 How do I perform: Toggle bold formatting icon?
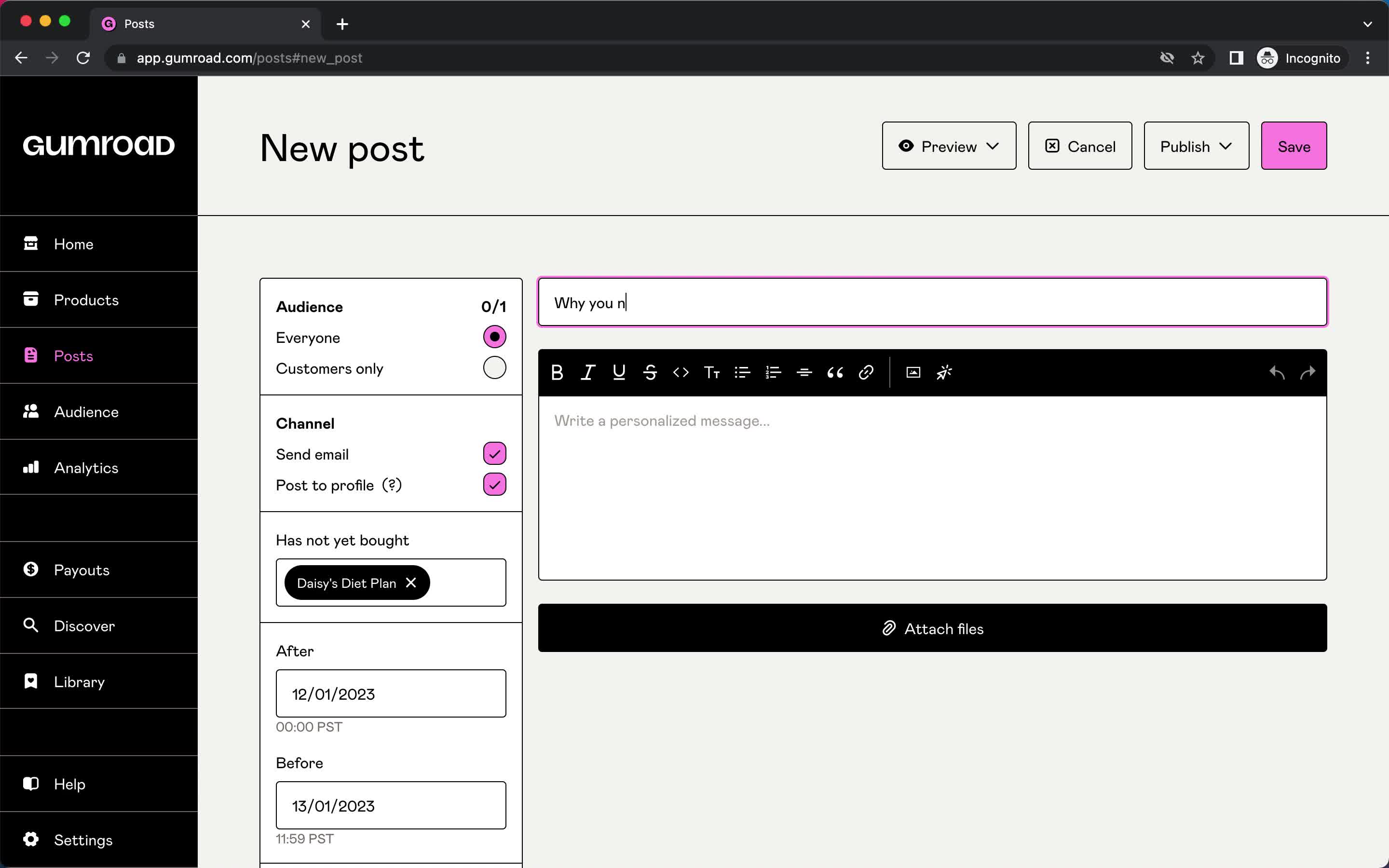click(556, 372)
